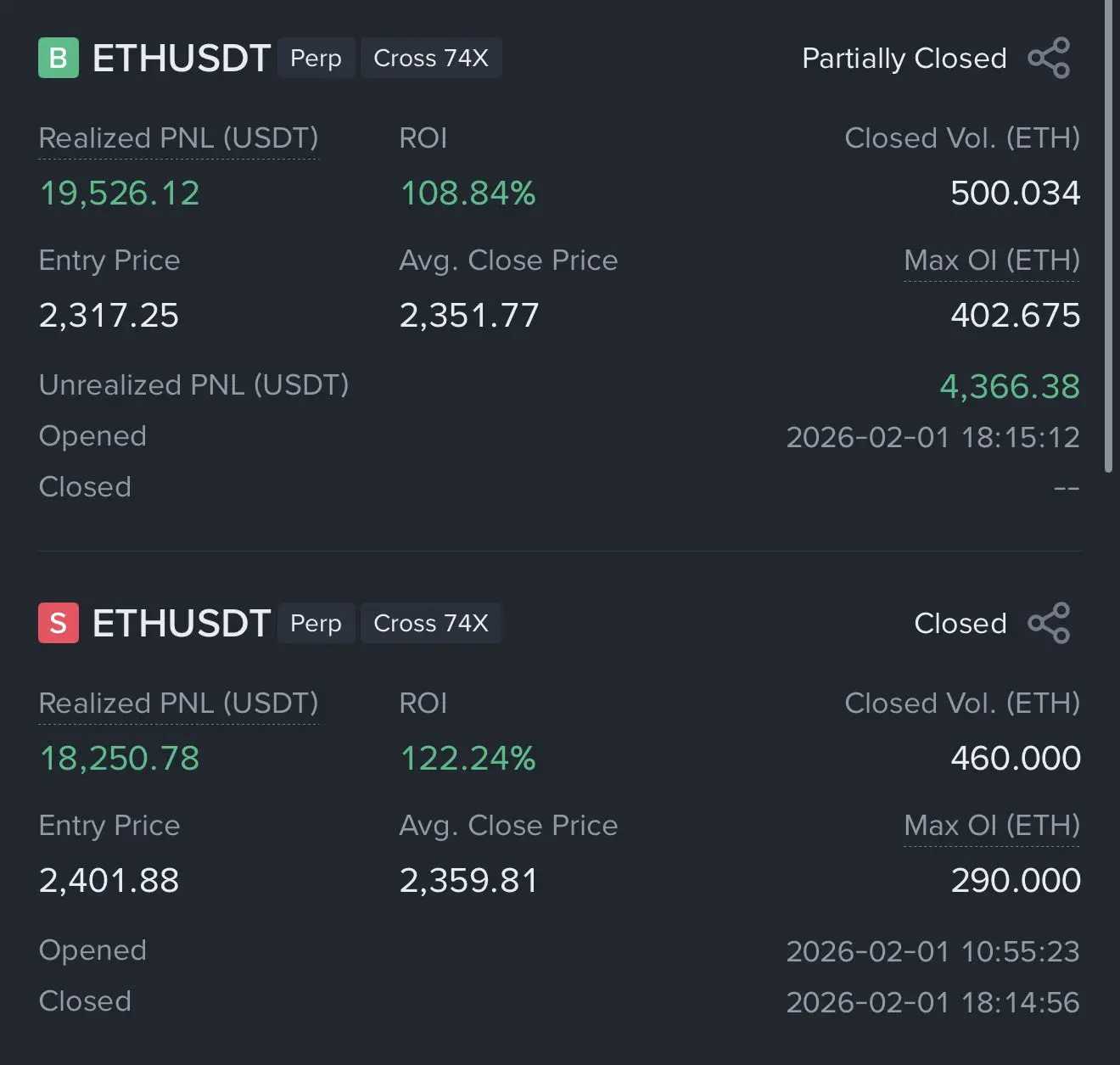Select the 4,366.38 unrealized PNL value
This screenshot has width=1120, height=1065.
click(x=1009, y=387)
